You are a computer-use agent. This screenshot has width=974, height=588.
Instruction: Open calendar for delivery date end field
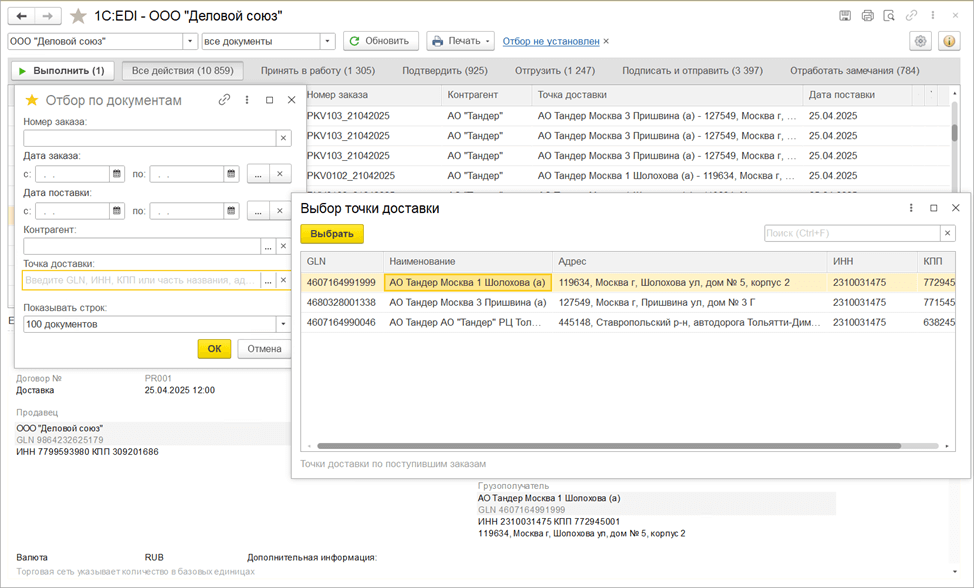coord(232,211)
